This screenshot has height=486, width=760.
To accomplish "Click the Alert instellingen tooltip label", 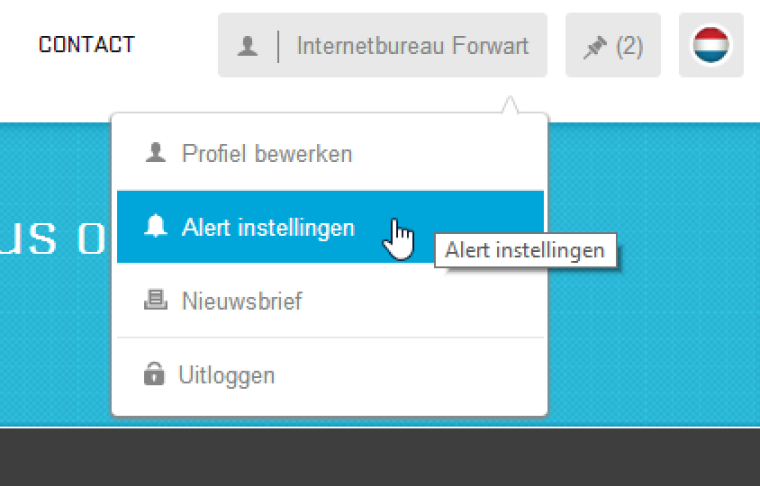I will [x=525, y=250].
